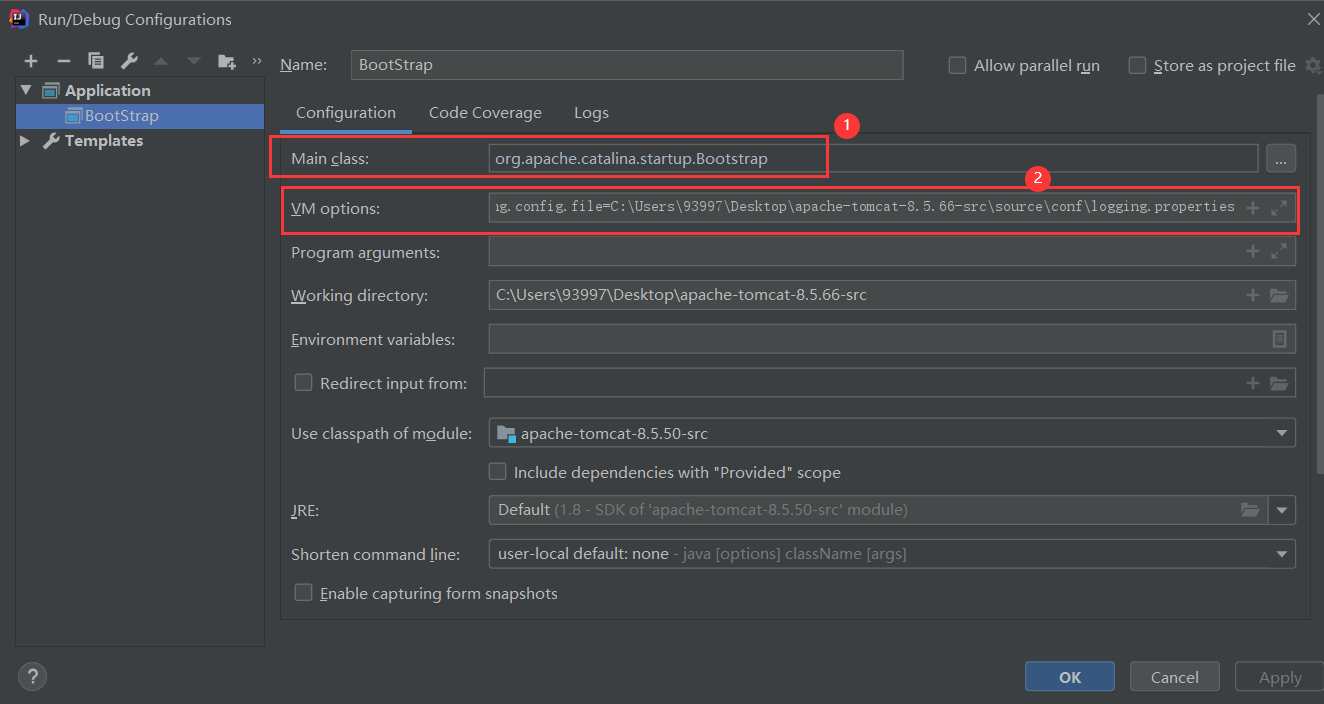Show more toolbar actions chevron
Screen dimensions: 1324x704
pos(256,61)
